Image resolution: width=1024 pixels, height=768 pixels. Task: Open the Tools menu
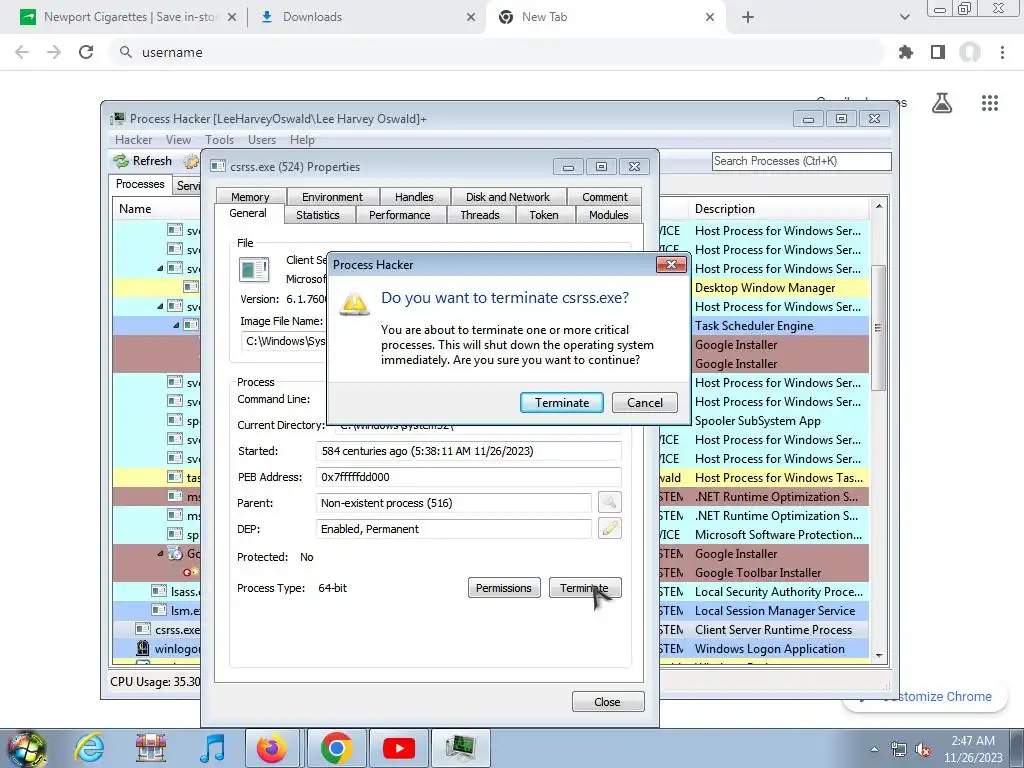[219, 140]
